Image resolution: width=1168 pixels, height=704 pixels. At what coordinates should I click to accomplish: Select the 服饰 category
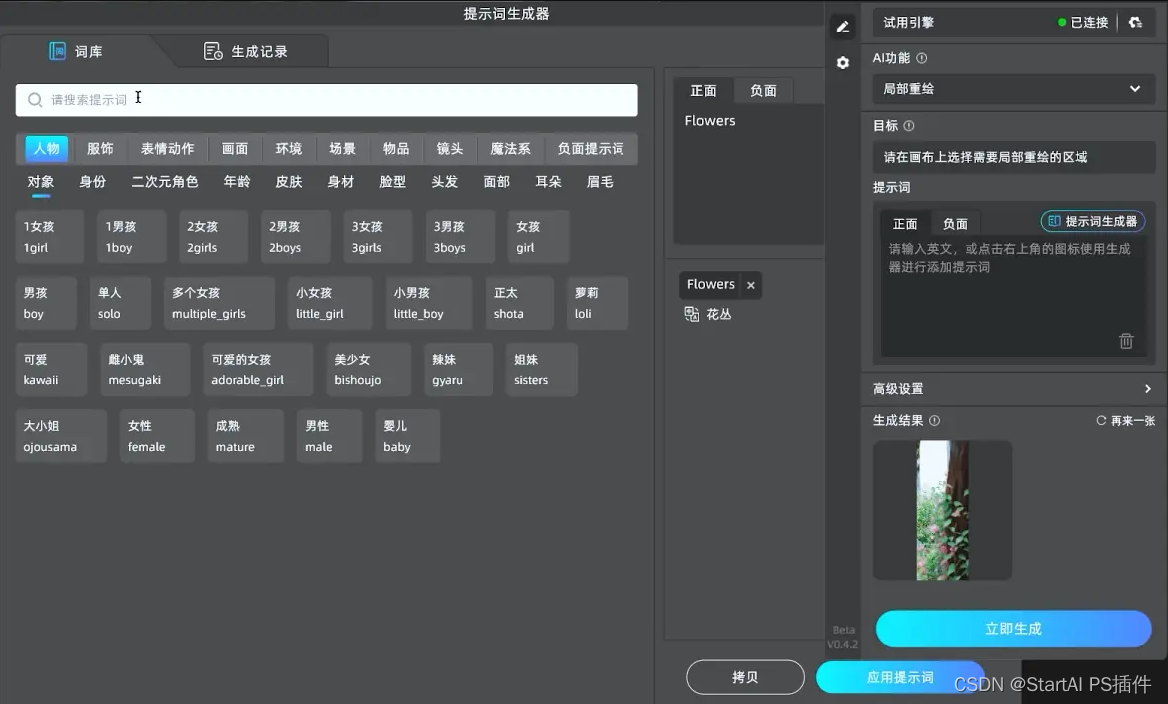(x=100, y=149)
